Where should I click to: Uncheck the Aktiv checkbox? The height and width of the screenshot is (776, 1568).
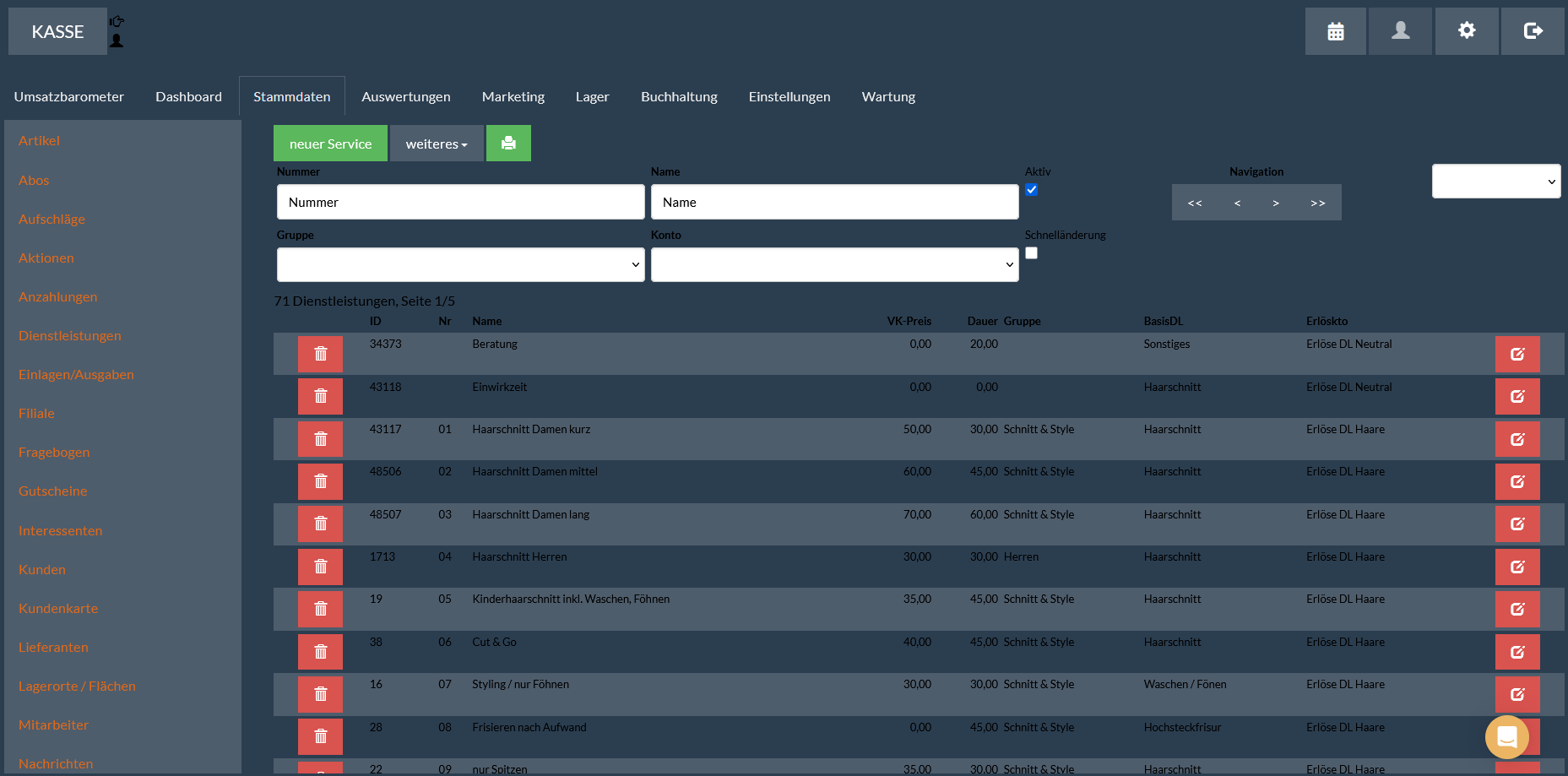pyautogui.click(x=1031, y=190)
